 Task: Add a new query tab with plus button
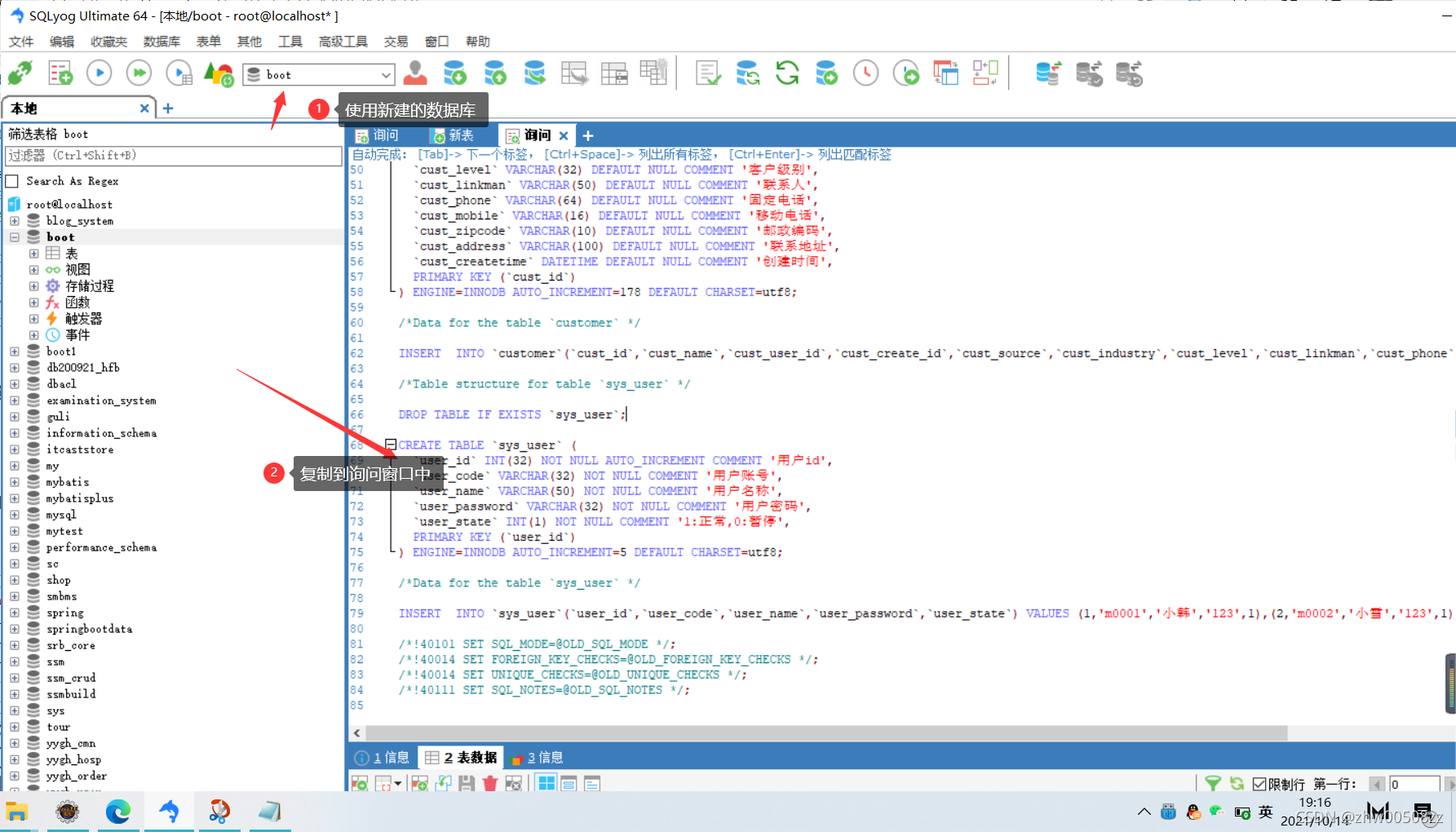tap(588, 135)
